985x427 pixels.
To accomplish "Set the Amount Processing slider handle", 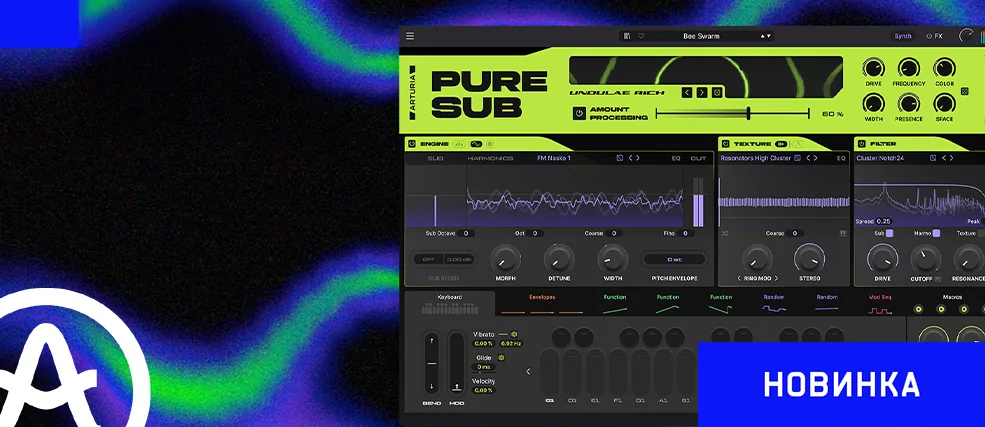I will [x=748, y=114].
